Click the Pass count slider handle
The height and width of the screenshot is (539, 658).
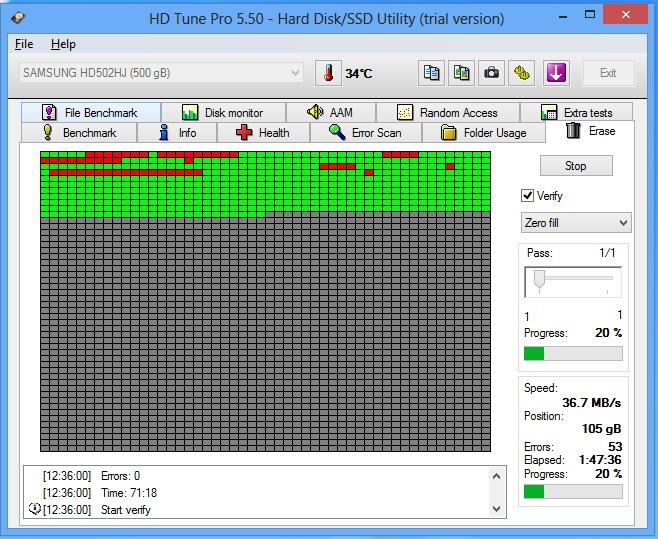539,279
